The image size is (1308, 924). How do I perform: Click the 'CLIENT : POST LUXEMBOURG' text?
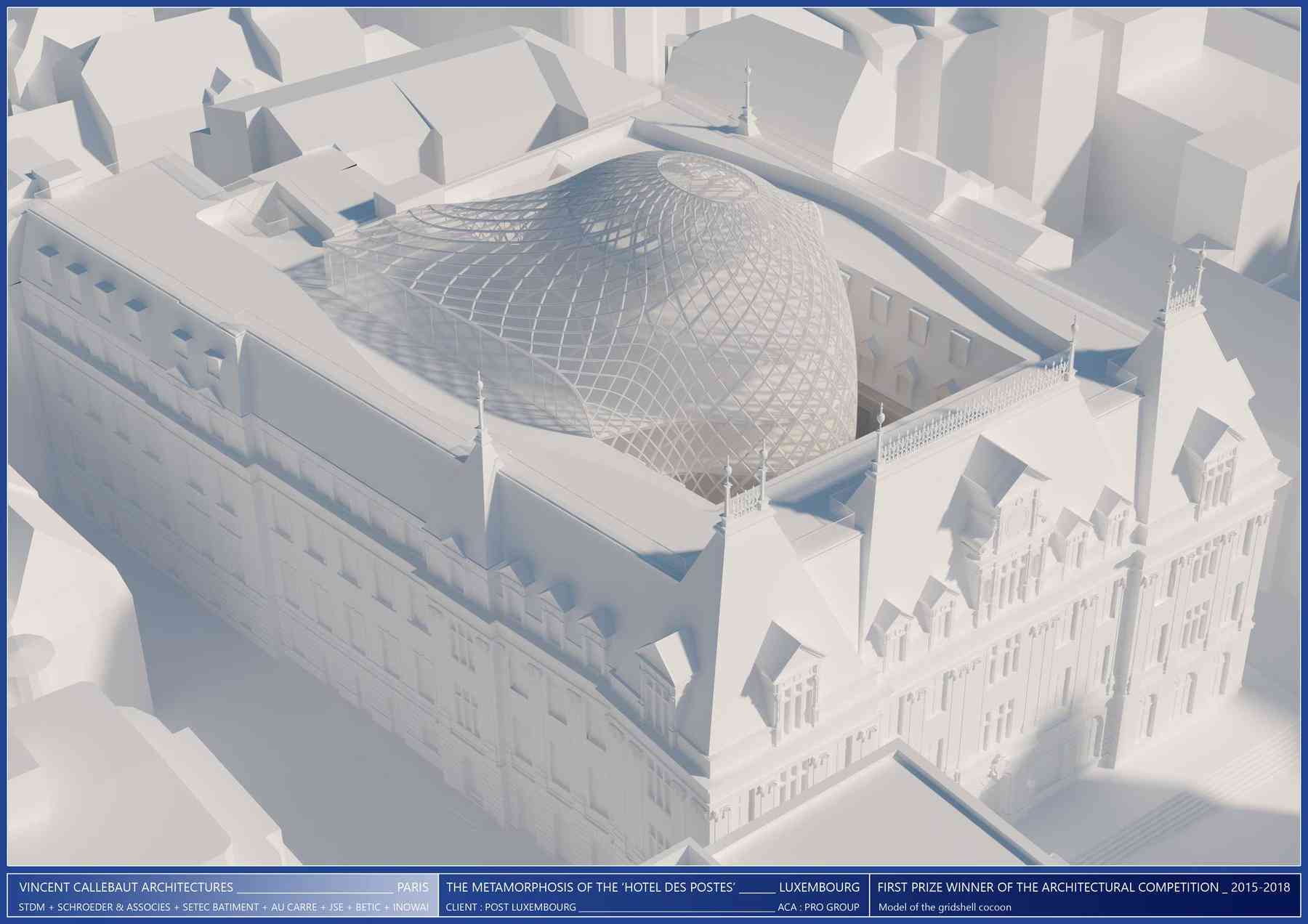511,907
